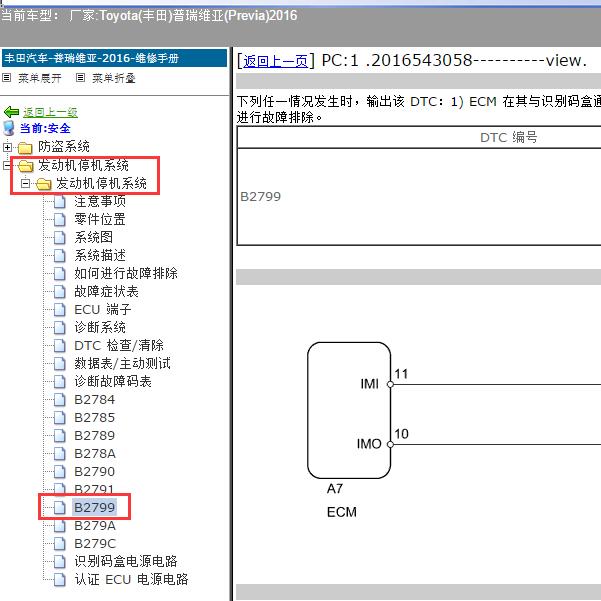Click document icon beside 故障症状表

(x=59, y=291)
